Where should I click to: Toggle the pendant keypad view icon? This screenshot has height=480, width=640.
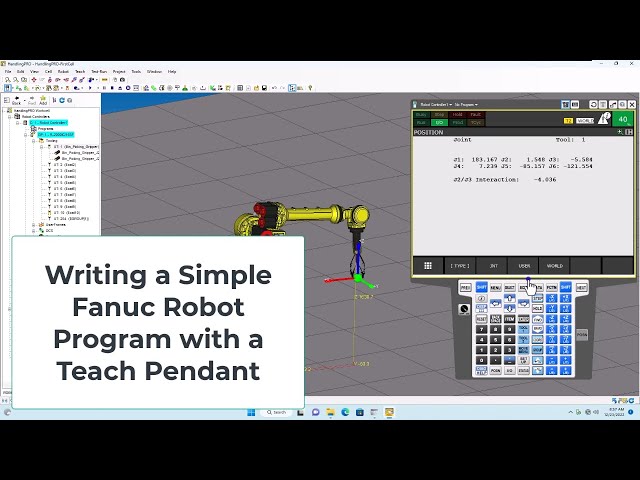point(575,105)
